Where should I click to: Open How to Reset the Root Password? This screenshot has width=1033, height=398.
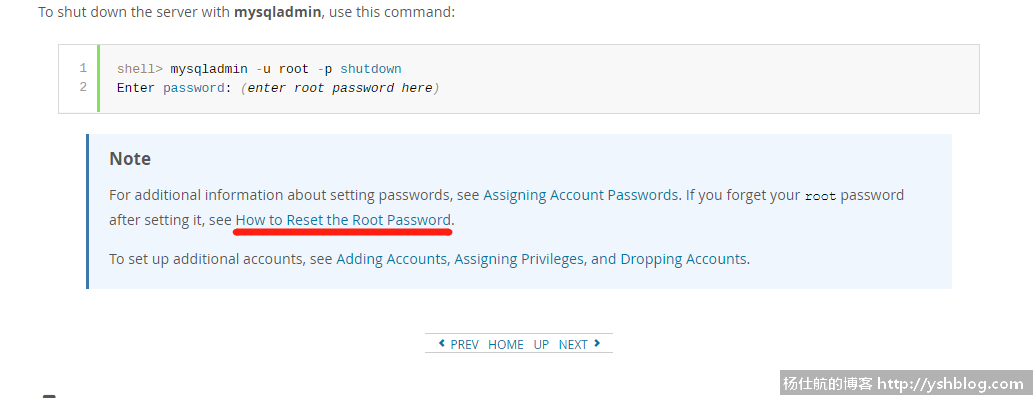click(343, 220)
